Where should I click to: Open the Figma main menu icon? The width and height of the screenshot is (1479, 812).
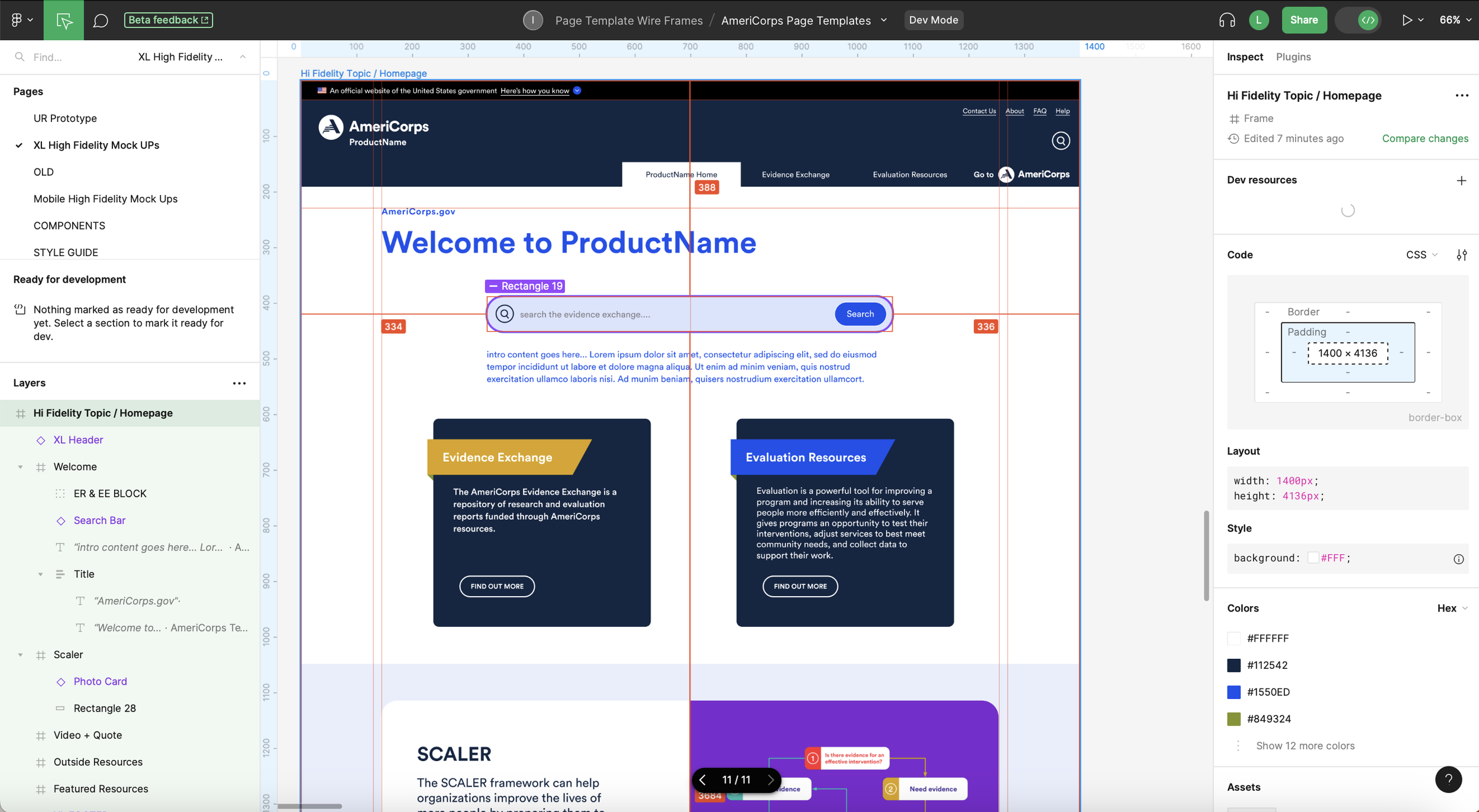click(20, 20)
